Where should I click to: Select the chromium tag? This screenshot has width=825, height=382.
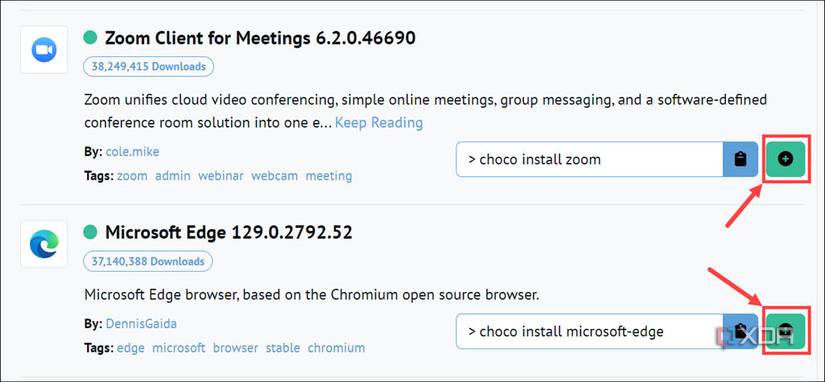coord(336,348)
